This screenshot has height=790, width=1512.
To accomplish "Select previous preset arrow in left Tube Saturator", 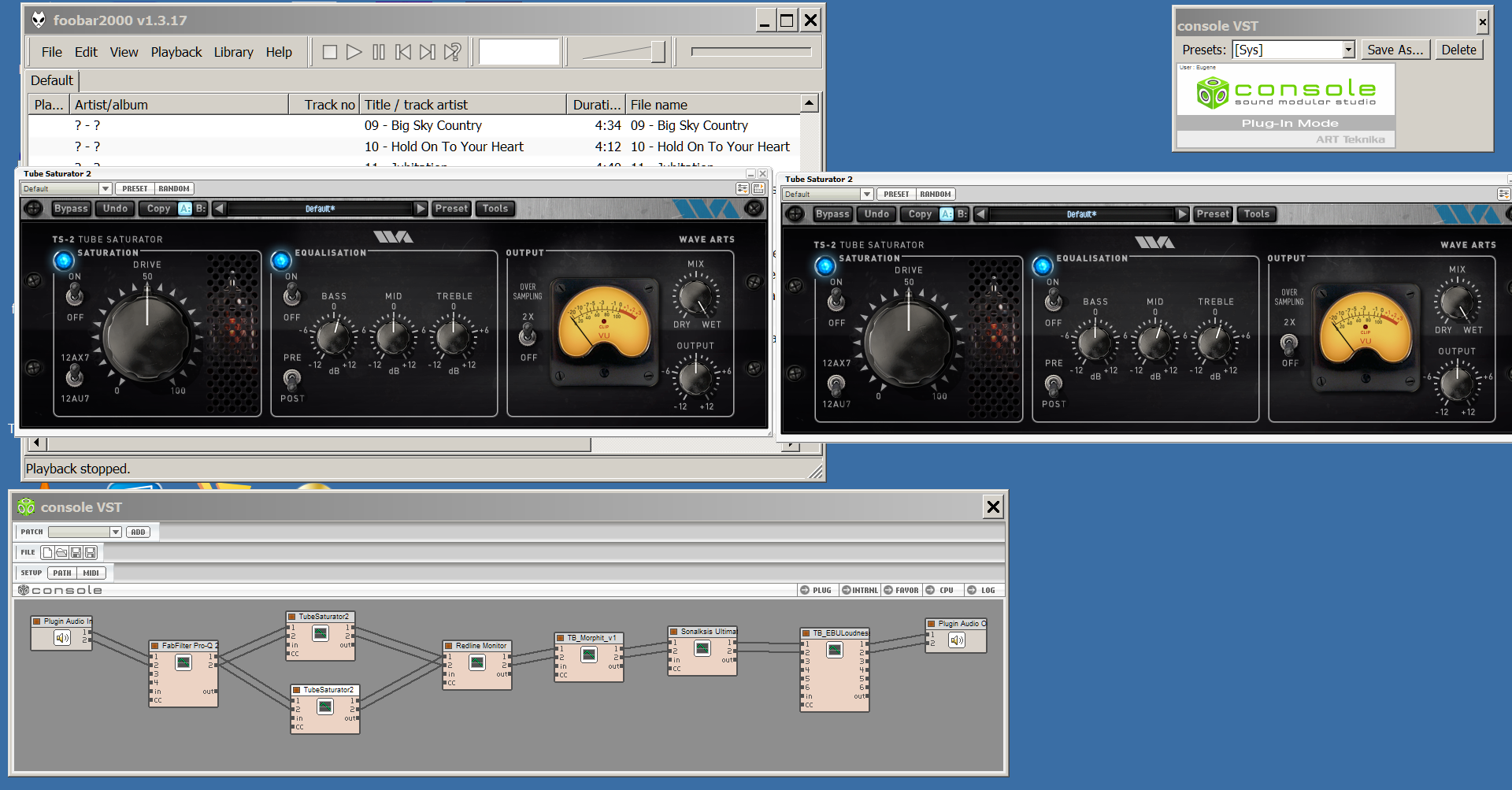I will pos(220,209).
